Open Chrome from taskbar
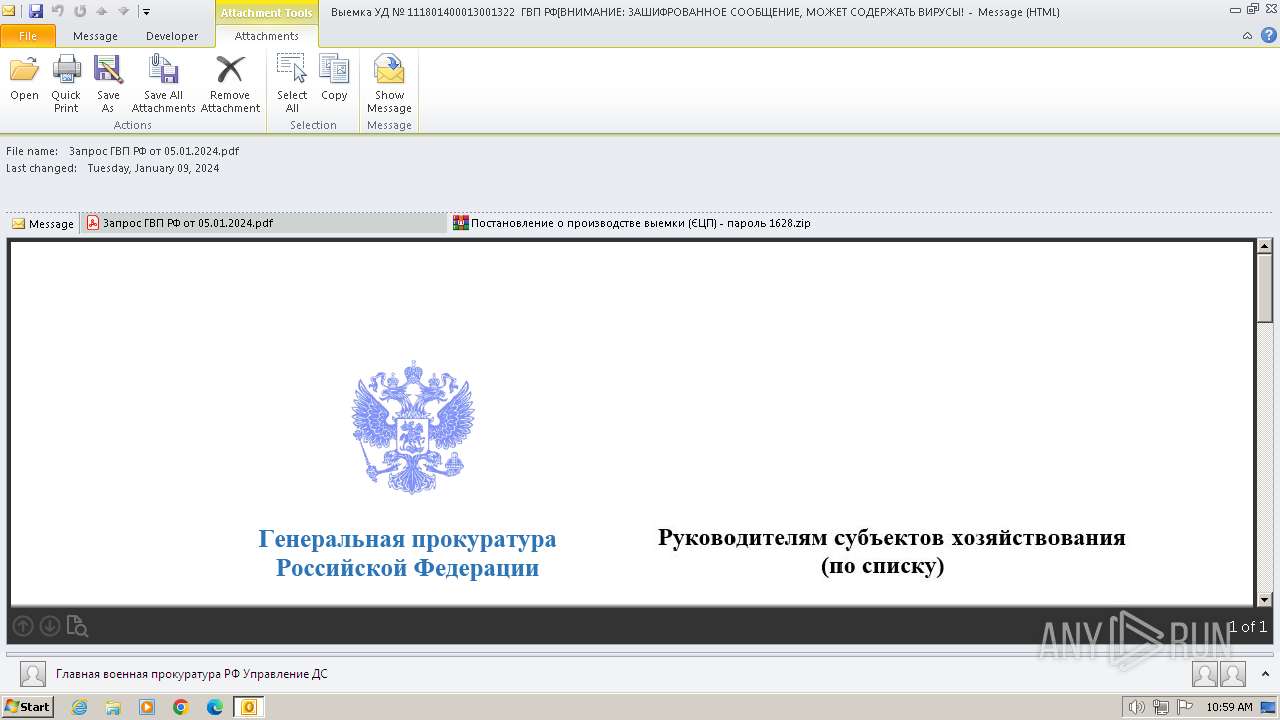Viewport: 1280px width, 720px height. tap(181, 707)
